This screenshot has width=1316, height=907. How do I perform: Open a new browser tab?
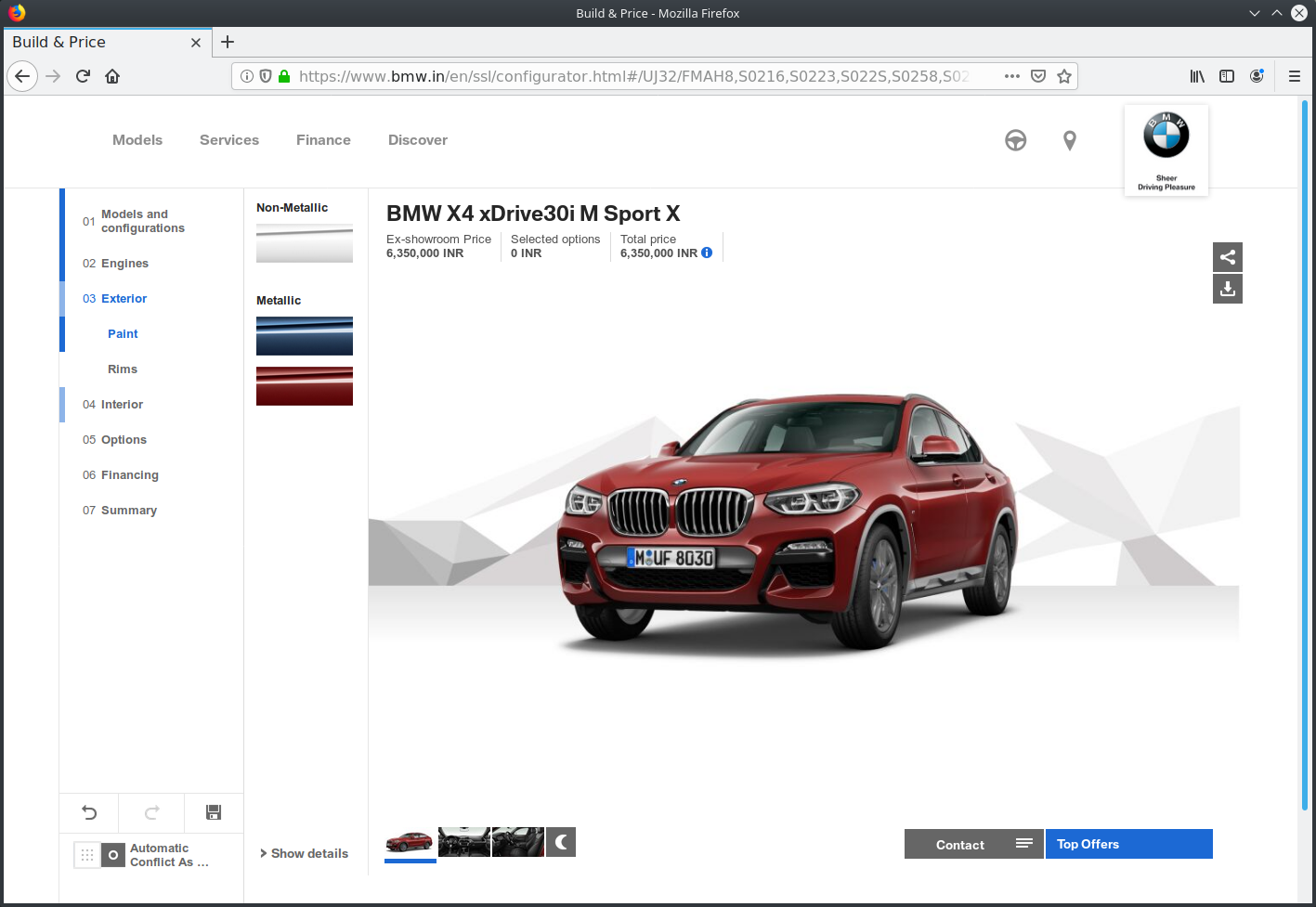click(x=228, y=42)
